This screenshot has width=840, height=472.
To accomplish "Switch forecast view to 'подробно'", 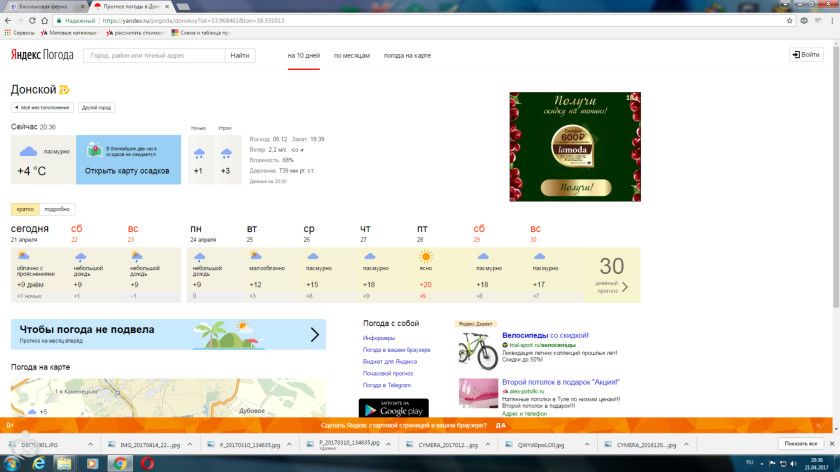I will pyautogui.click(x=57, y=209).
